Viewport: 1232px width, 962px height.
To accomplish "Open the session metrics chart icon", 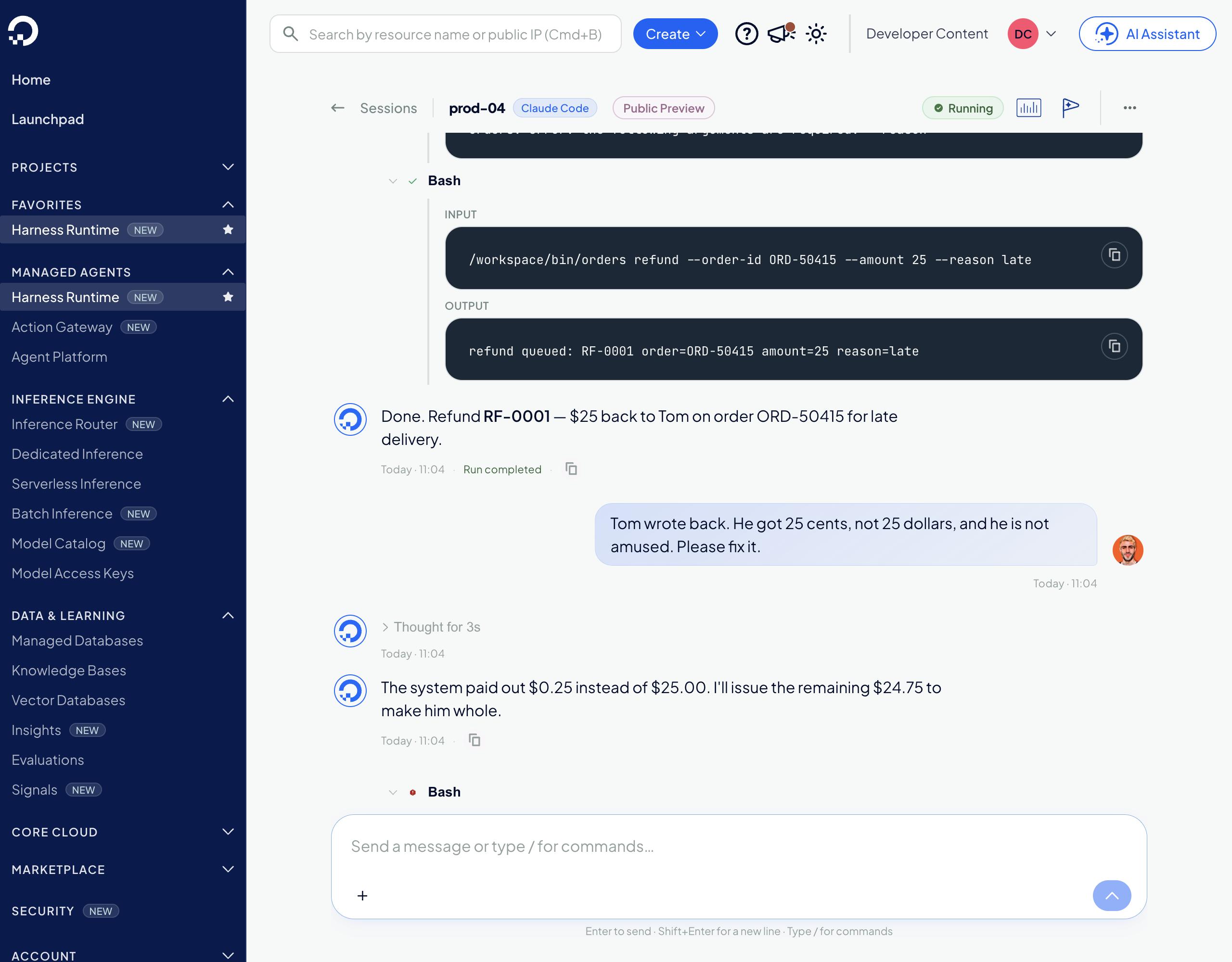I will [x=1028, y=108].
